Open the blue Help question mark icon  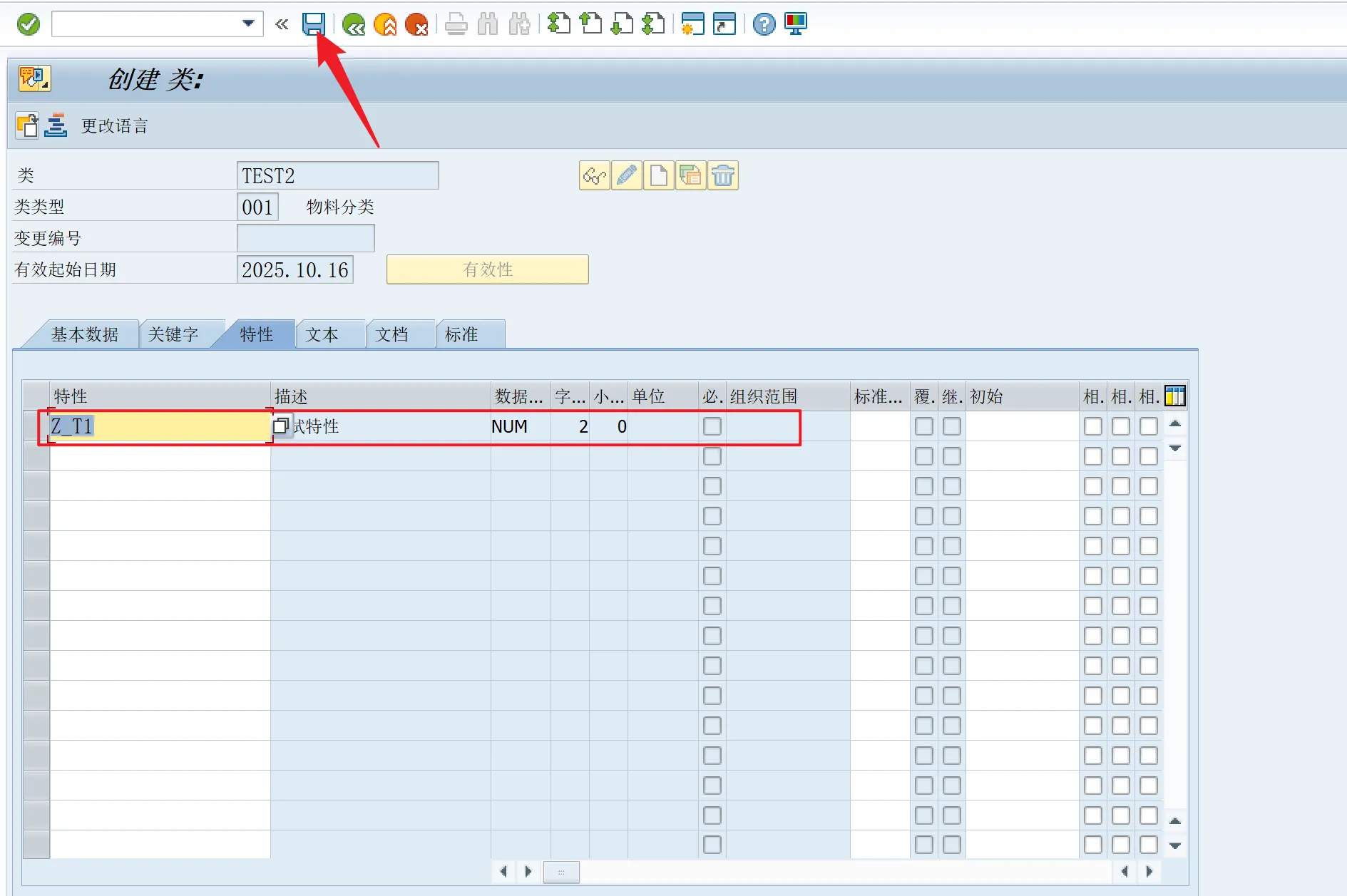click(764, 25)
